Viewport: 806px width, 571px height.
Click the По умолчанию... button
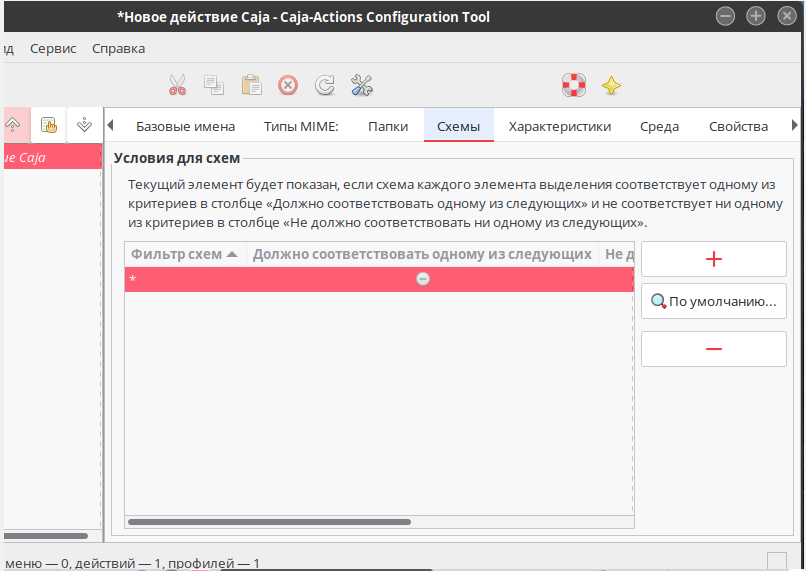coord(713,301)
